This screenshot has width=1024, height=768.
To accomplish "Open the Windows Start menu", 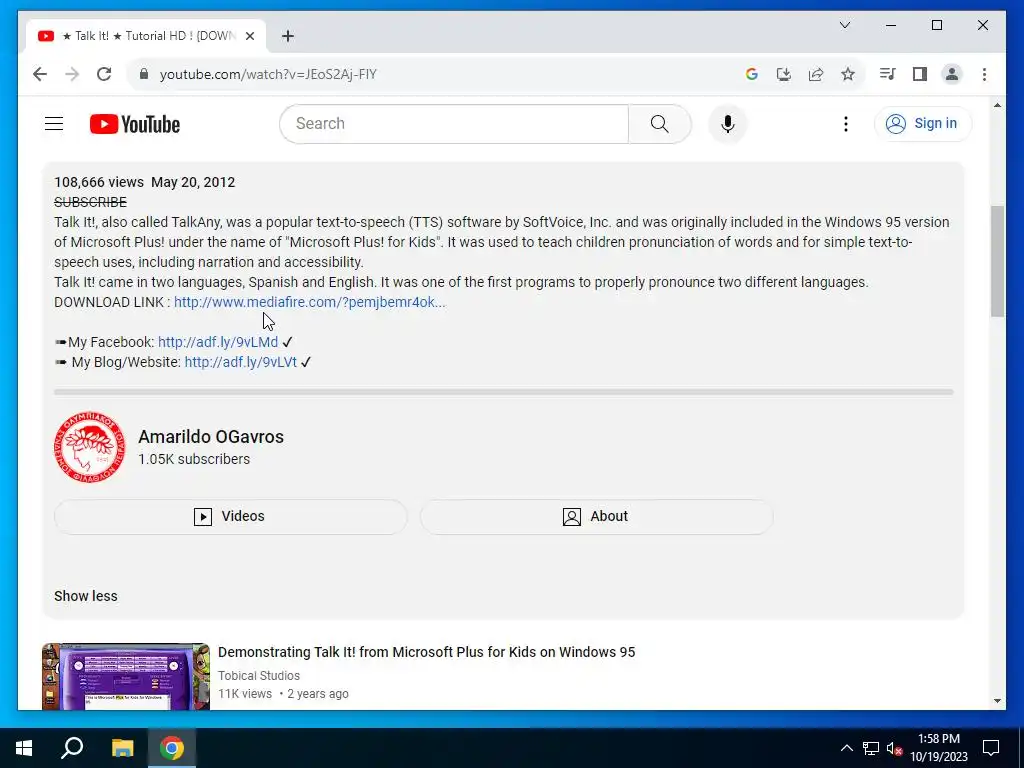I will coord(24,748).
